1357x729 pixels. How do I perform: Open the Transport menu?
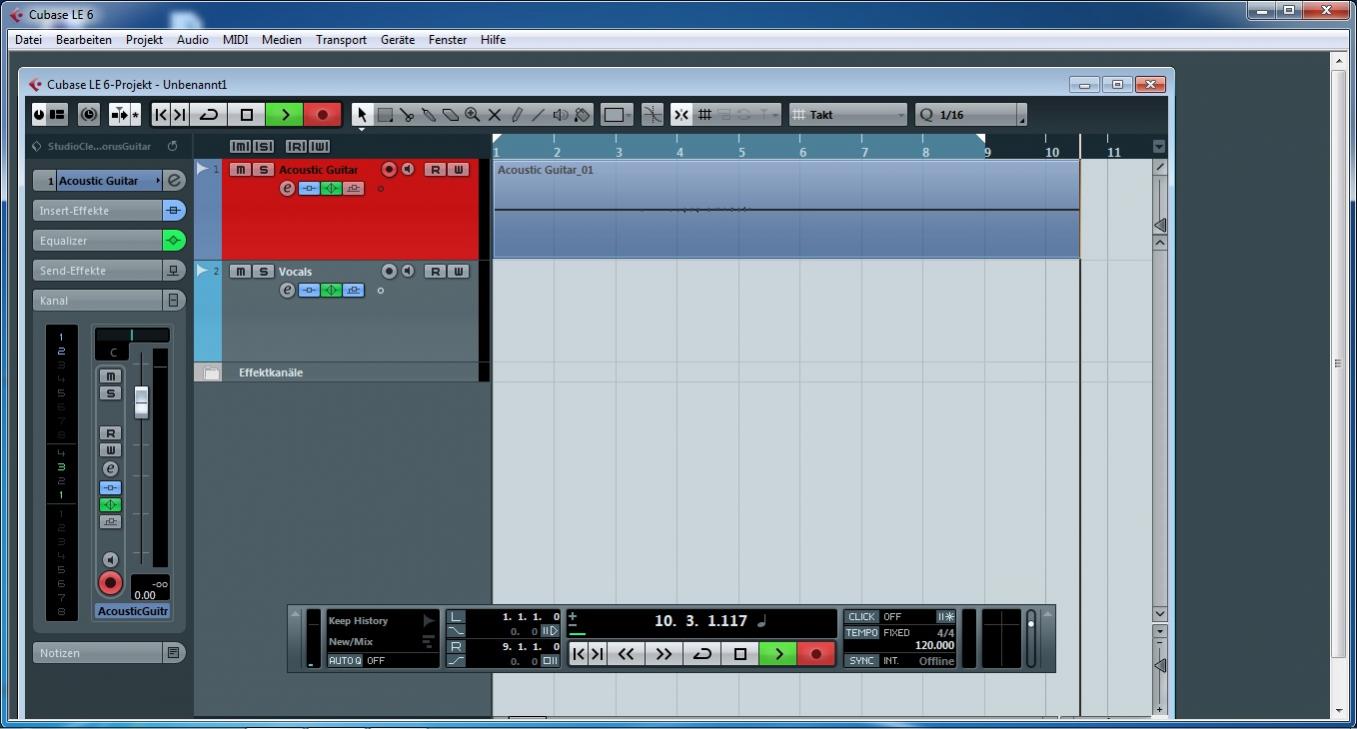(x=341, y=40)
